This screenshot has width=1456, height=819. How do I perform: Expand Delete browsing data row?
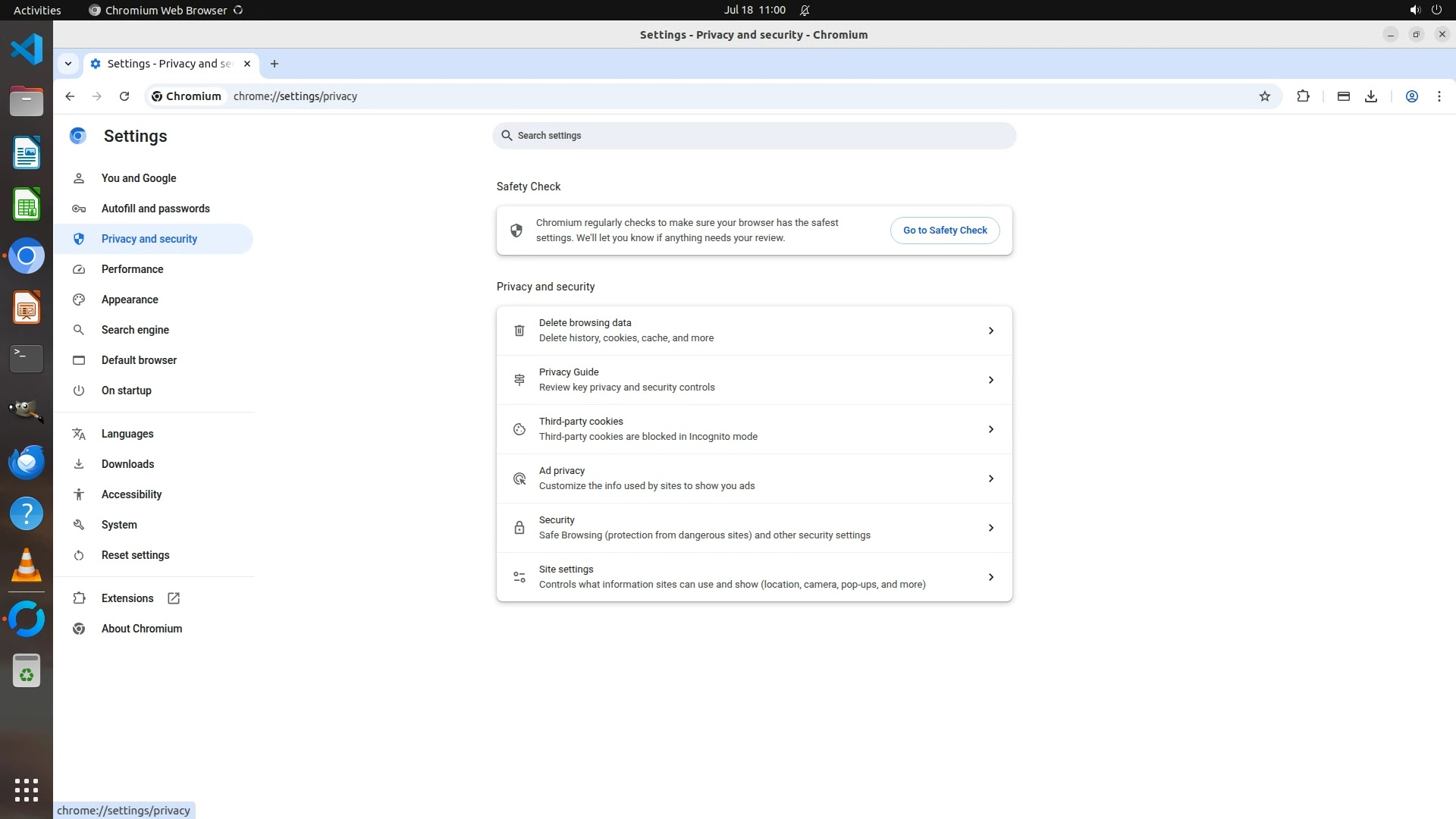[x=754, y=331]
